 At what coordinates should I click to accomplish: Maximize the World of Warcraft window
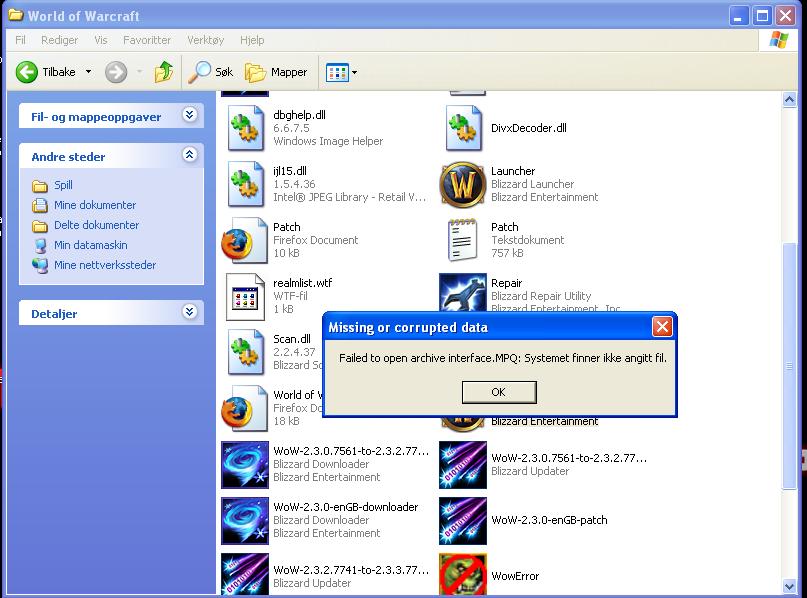[x=762, y=16]
